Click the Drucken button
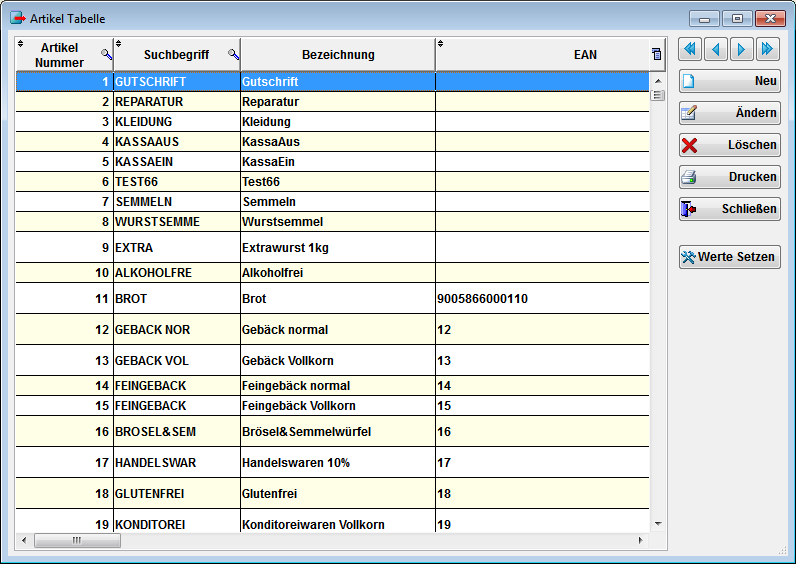The image size is (796, 564). click(x=729, y=177)
